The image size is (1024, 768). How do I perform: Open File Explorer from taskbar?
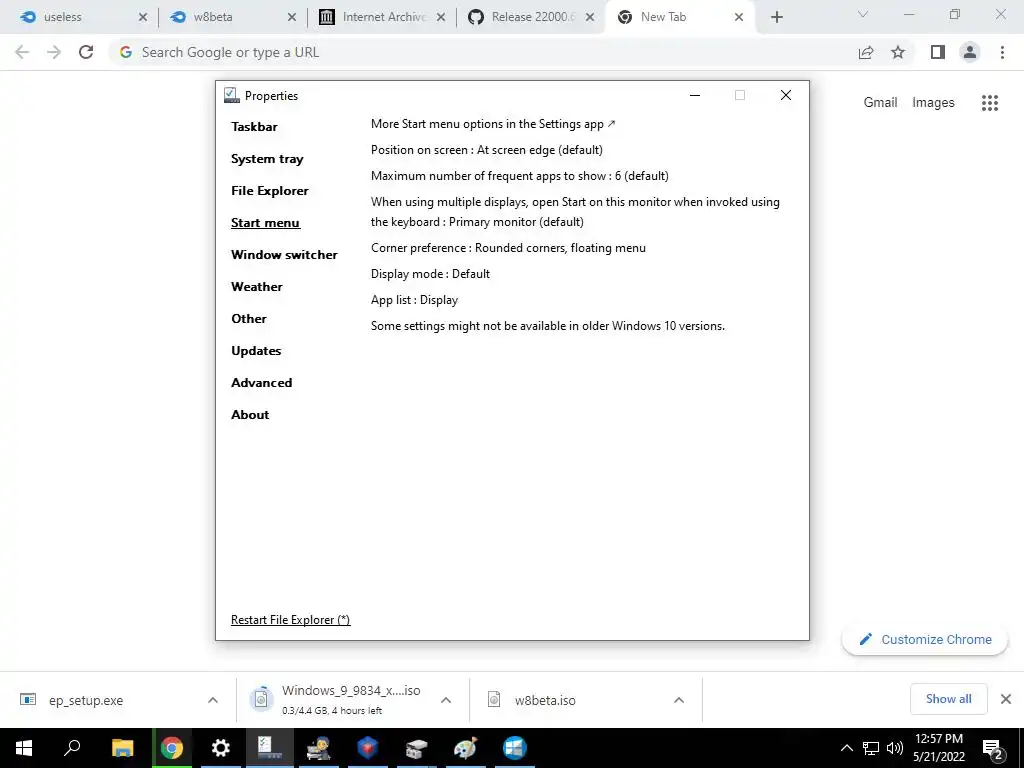point(122,748)
